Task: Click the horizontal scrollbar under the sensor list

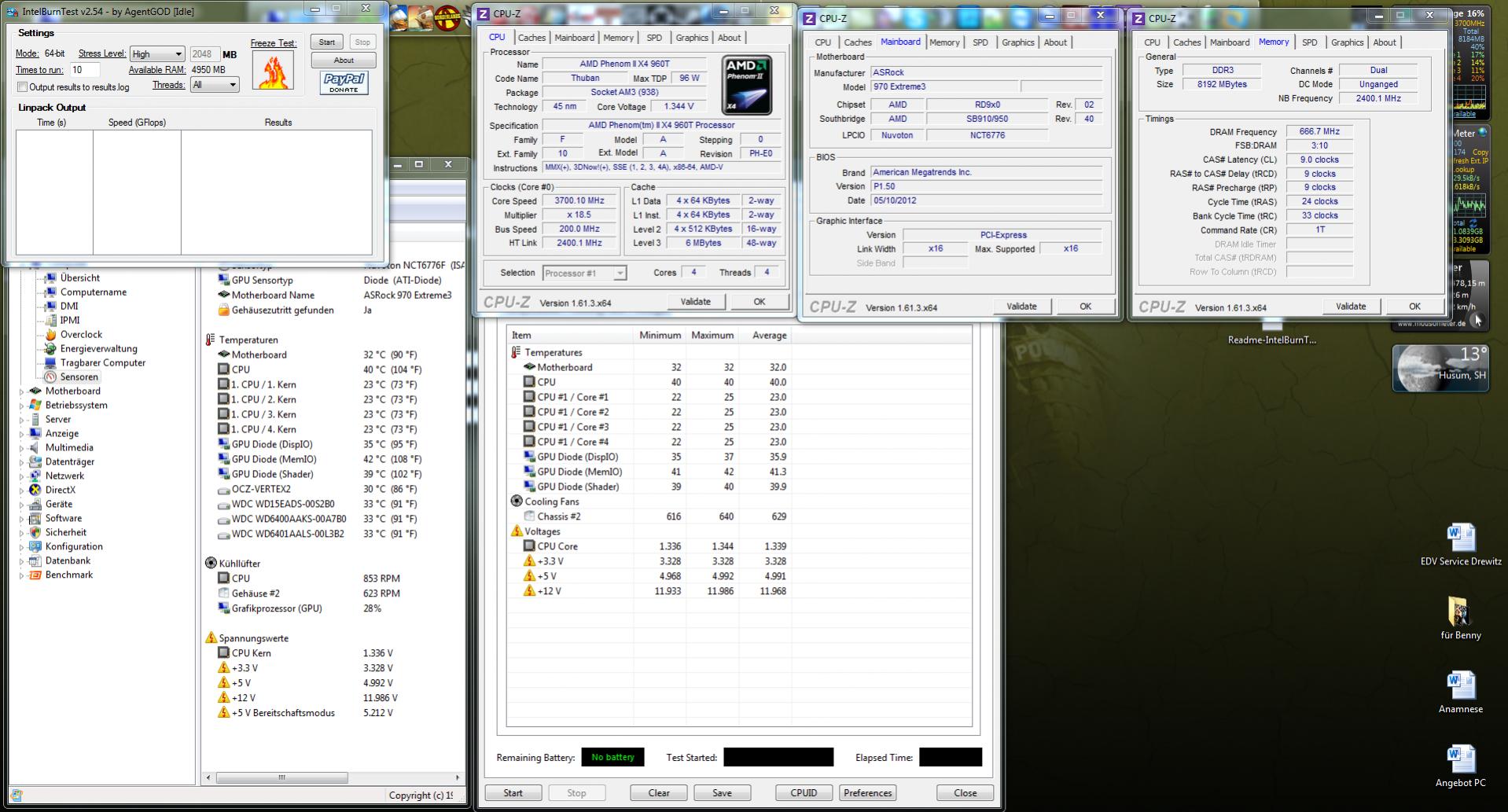Action: (333, 777)
